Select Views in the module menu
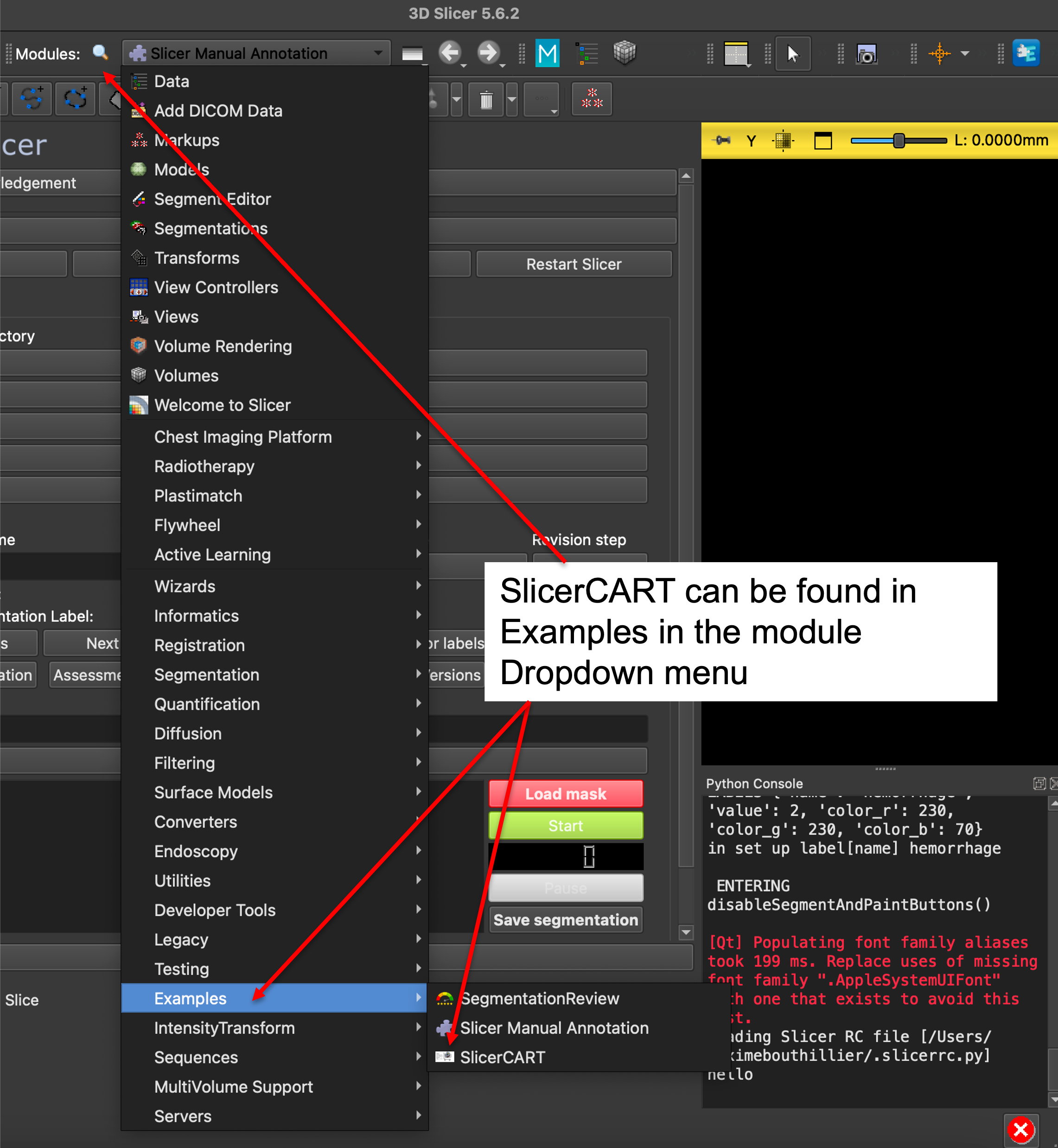The image size is (1058, 1148). (275, 317)
